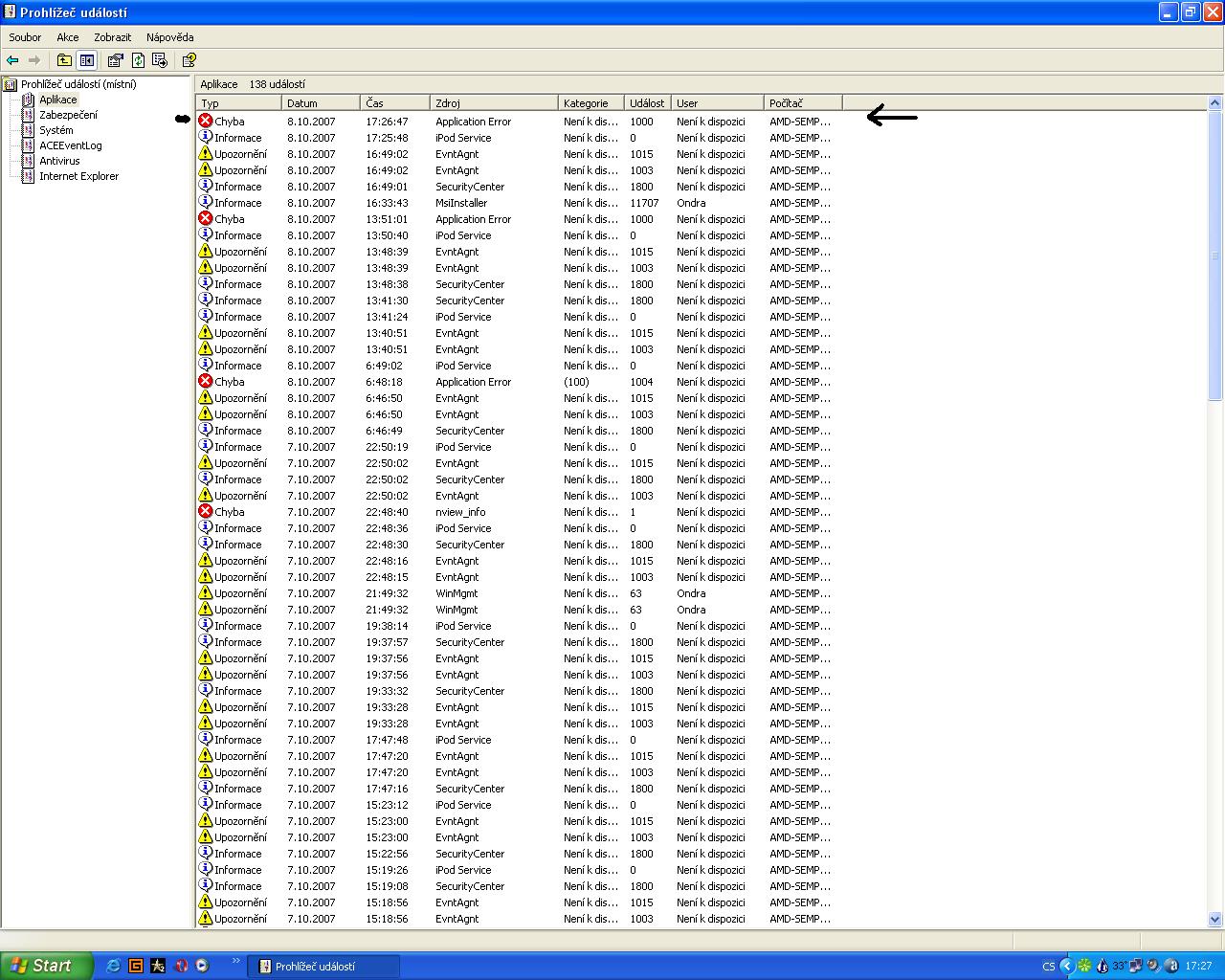The image size is (1225, 980).
Task: Launch Internet Explorer from Quick Launch
Action: pos(114,966)
